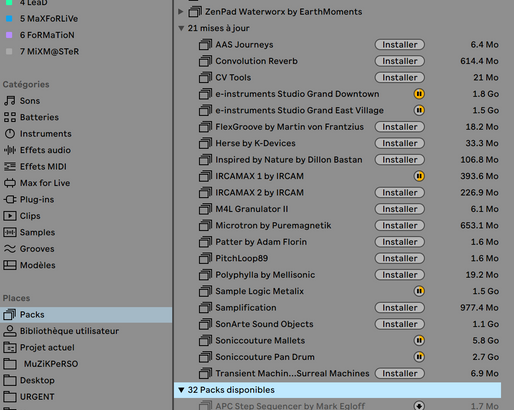514x410 pixels.
Task: Install Transient Machines by Surreal Machines
Action: pos(400,373)
